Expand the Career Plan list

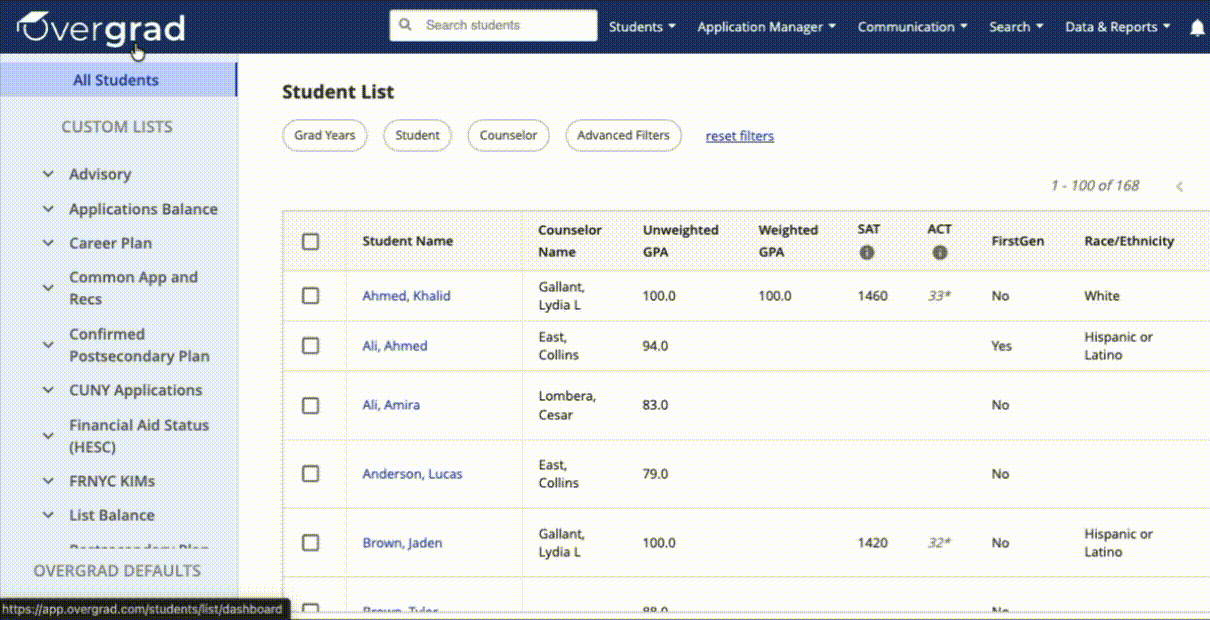pyautogui.click(x=48, y=243)
